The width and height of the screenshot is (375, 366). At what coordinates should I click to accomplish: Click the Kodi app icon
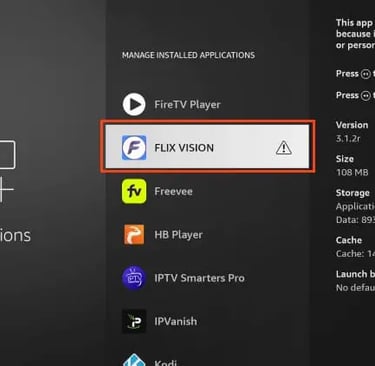pos(134,360)
